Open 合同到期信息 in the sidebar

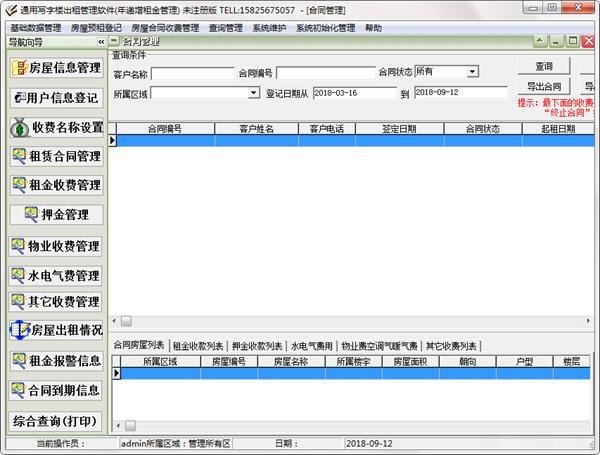point(56,390)
